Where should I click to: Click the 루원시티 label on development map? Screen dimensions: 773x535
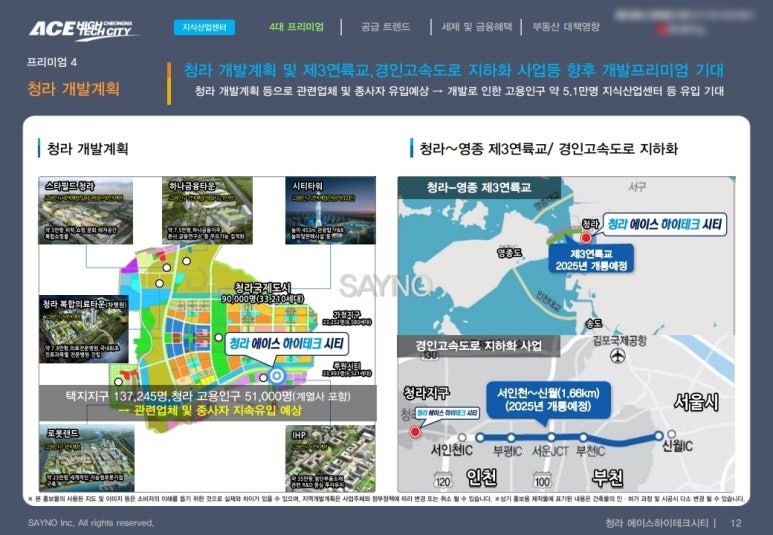pos(347,366)
